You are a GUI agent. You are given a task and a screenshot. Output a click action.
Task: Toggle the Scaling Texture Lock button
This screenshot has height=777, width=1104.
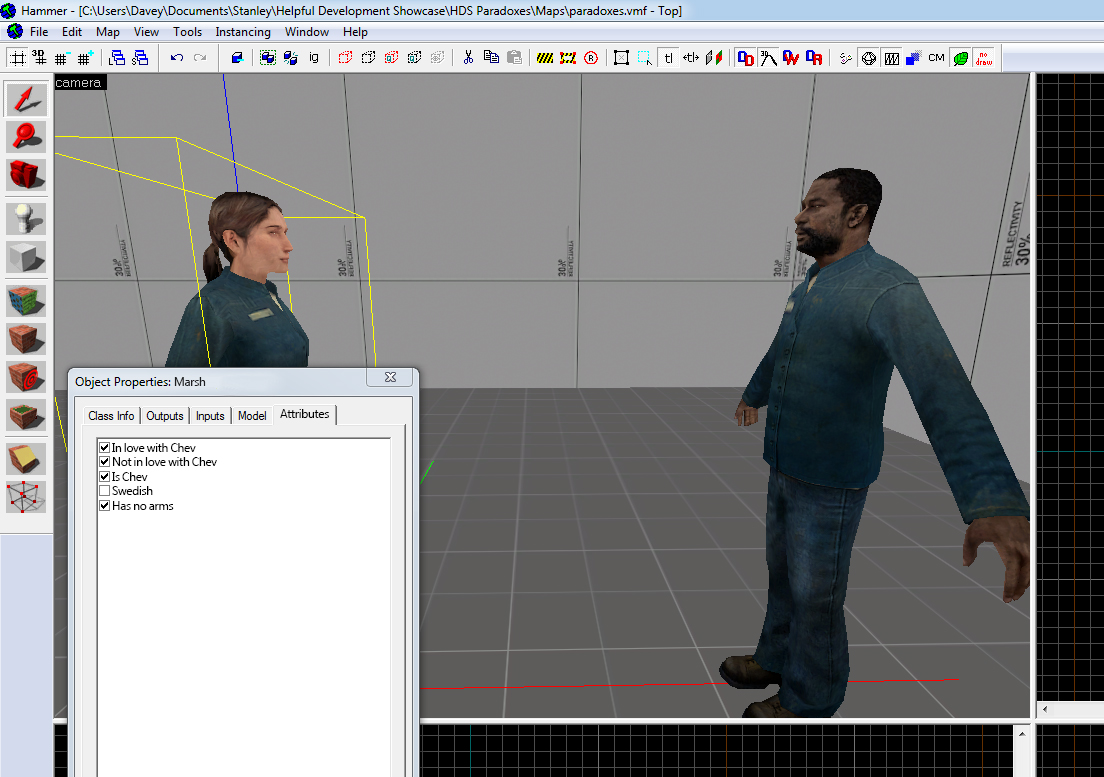coord(691,58)
